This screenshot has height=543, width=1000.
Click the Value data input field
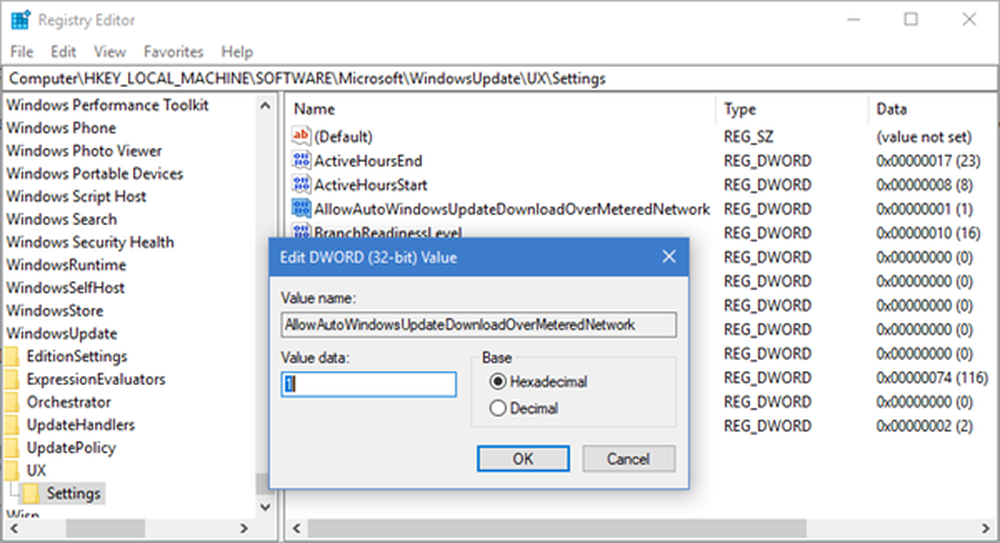[369, 384]
